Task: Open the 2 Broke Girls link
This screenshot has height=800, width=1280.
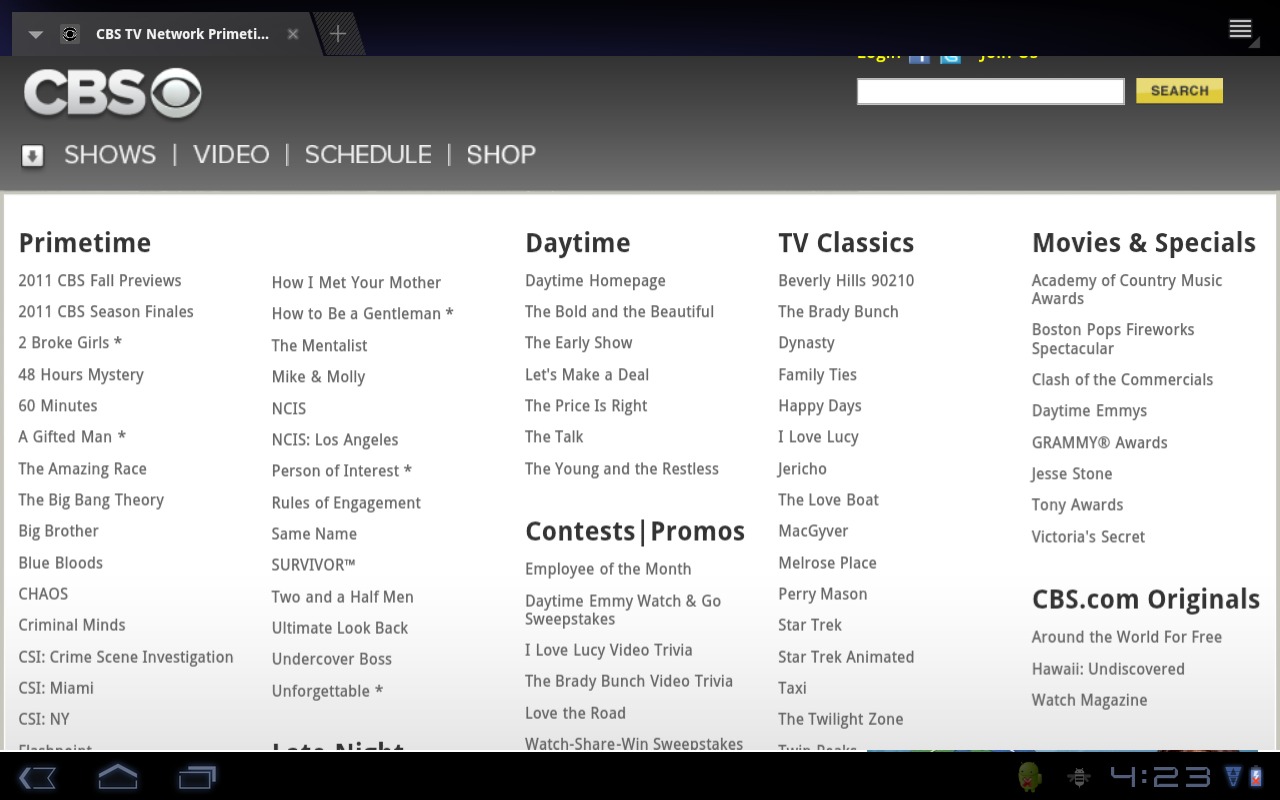Action: 70,343
